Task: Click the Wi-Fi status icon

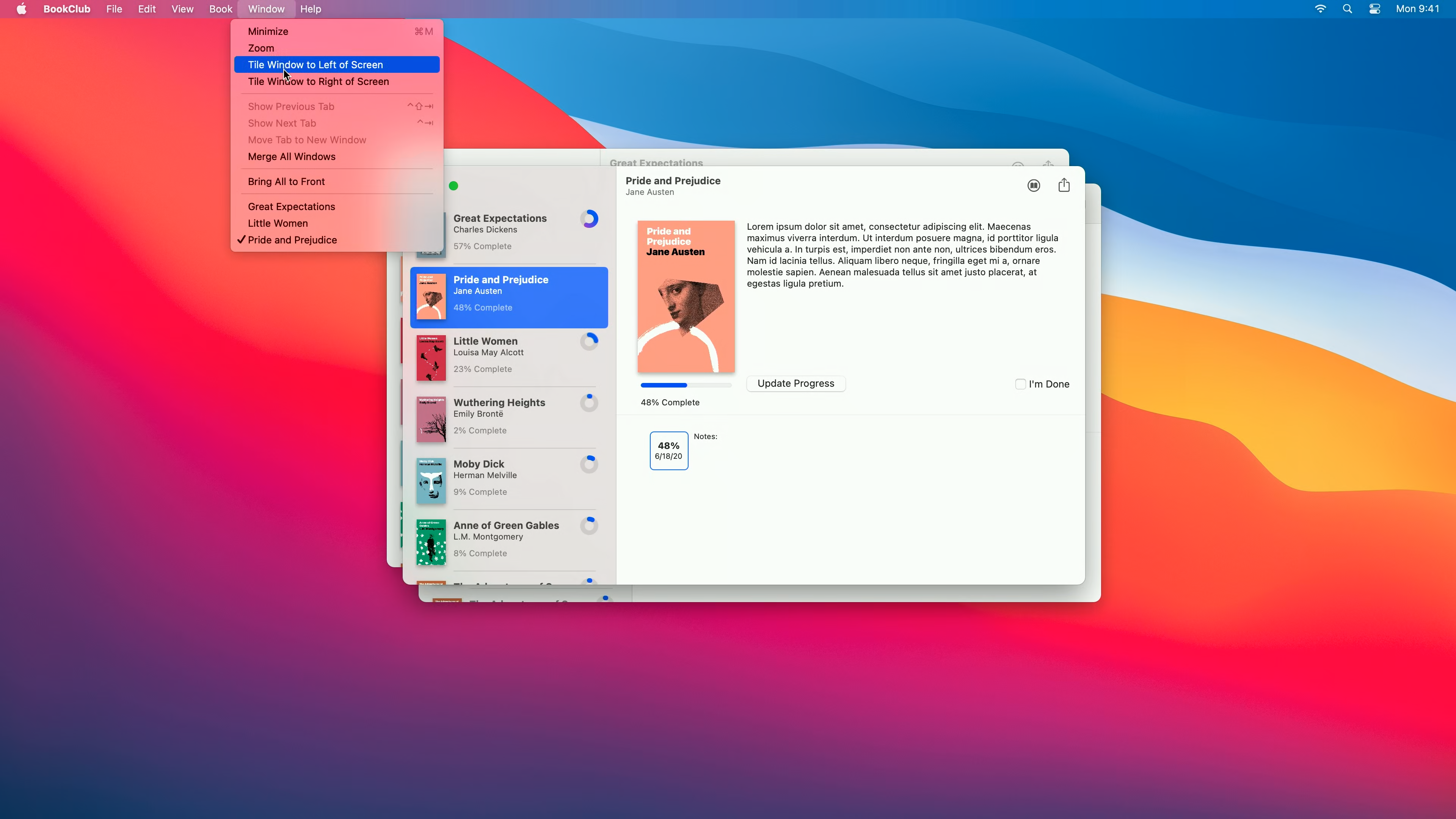Action: [x=1320, y=9]
